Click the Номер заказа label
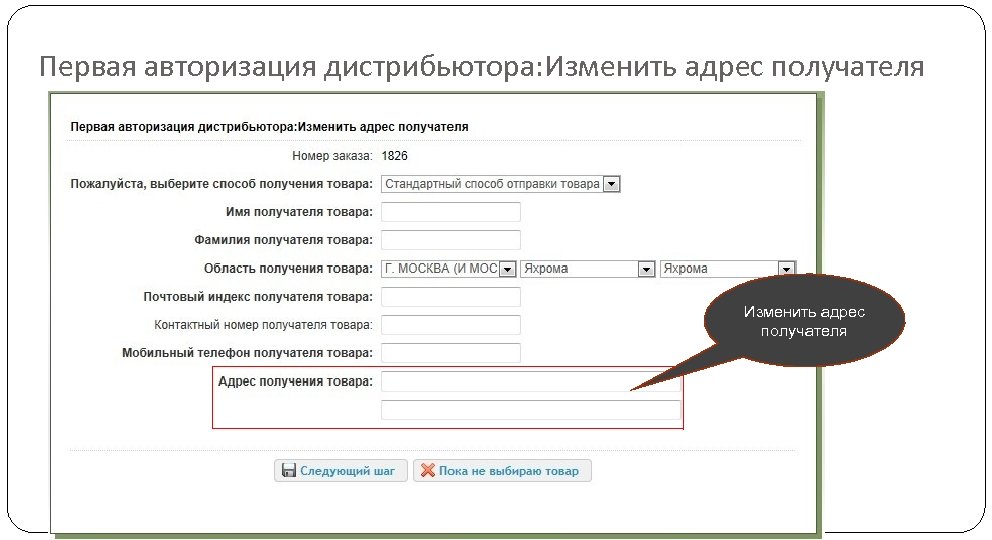Viewport: 992px width, 540px height. click(x=332, y=156)
